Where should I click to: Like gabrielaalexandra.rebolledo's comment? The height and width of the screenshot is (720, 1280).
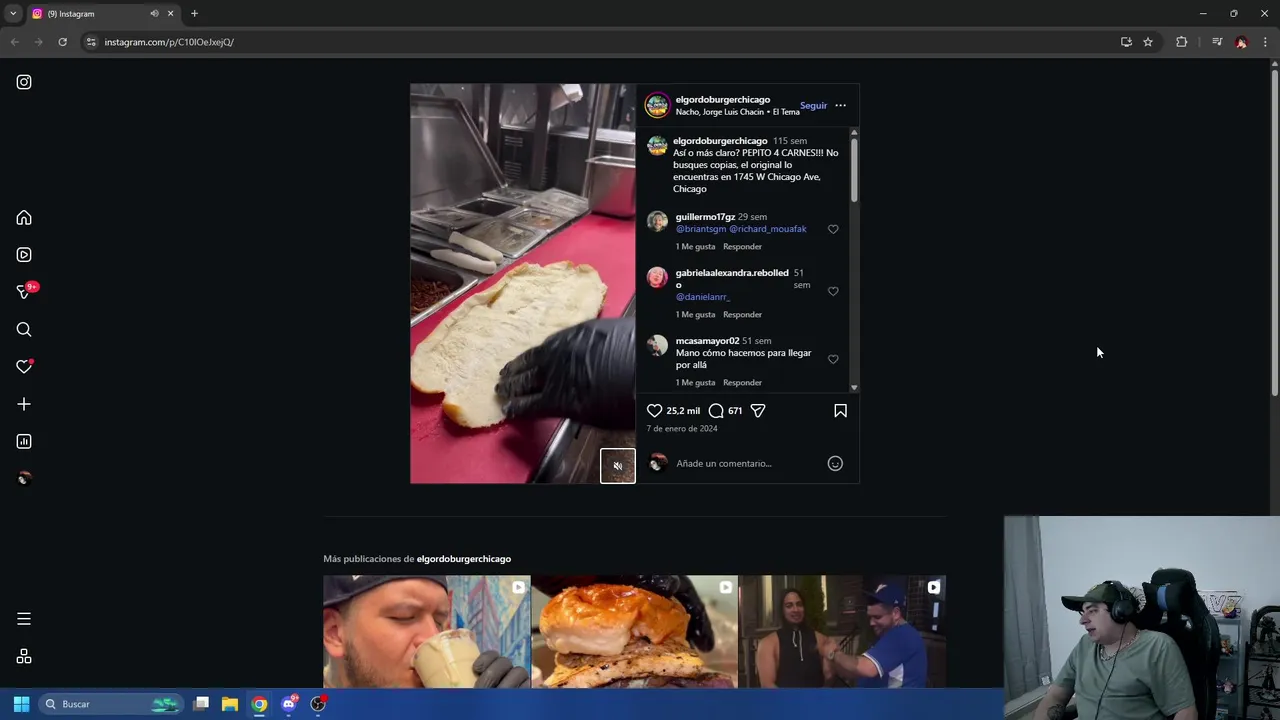coord(833,291)
